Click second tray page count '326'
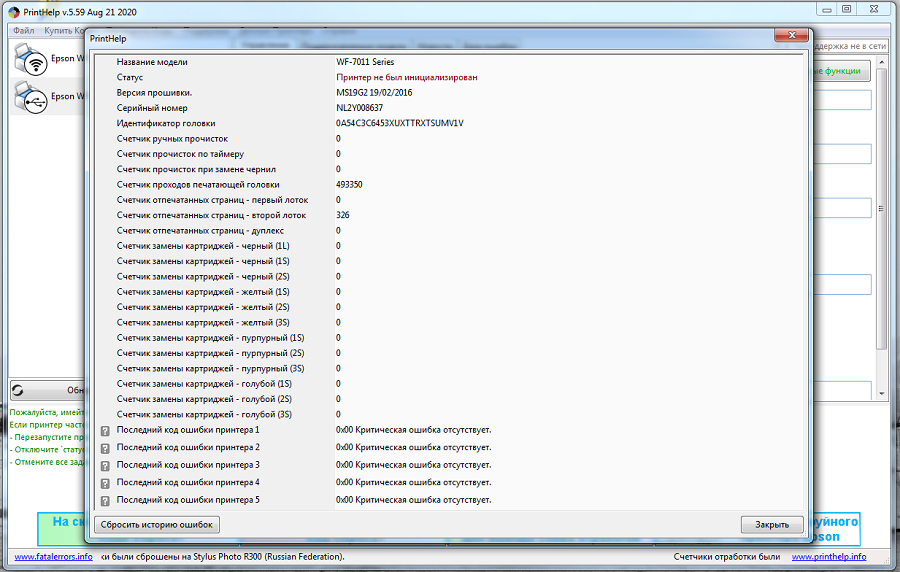900x572 pixels. (343, 215)
